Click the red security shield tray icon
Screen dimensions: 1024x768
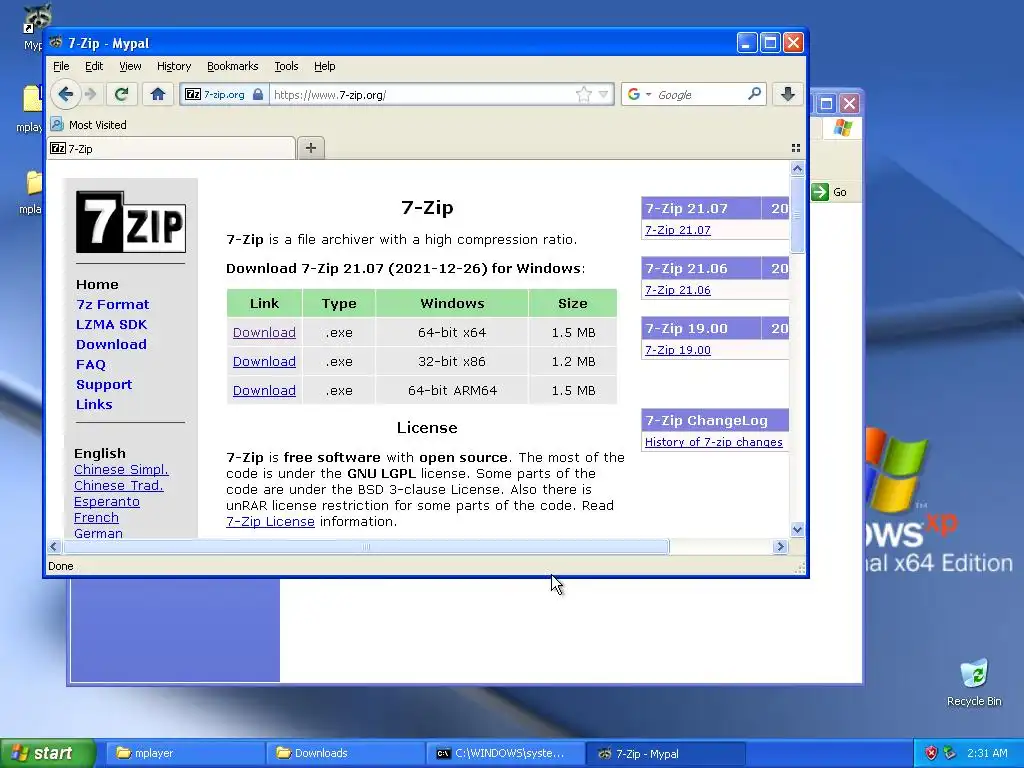click(x=931, y=754)
